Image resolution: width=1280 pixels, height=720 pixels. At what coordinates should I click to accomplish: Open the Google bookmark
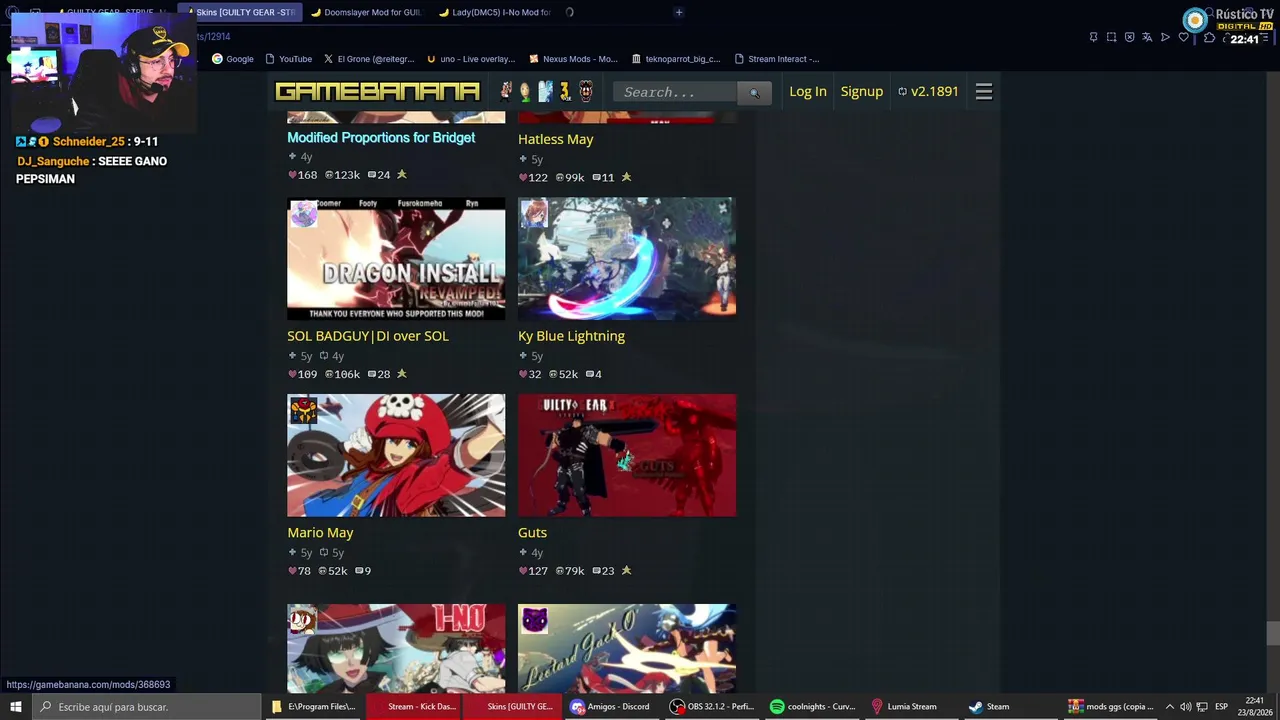tap(232, 59)
